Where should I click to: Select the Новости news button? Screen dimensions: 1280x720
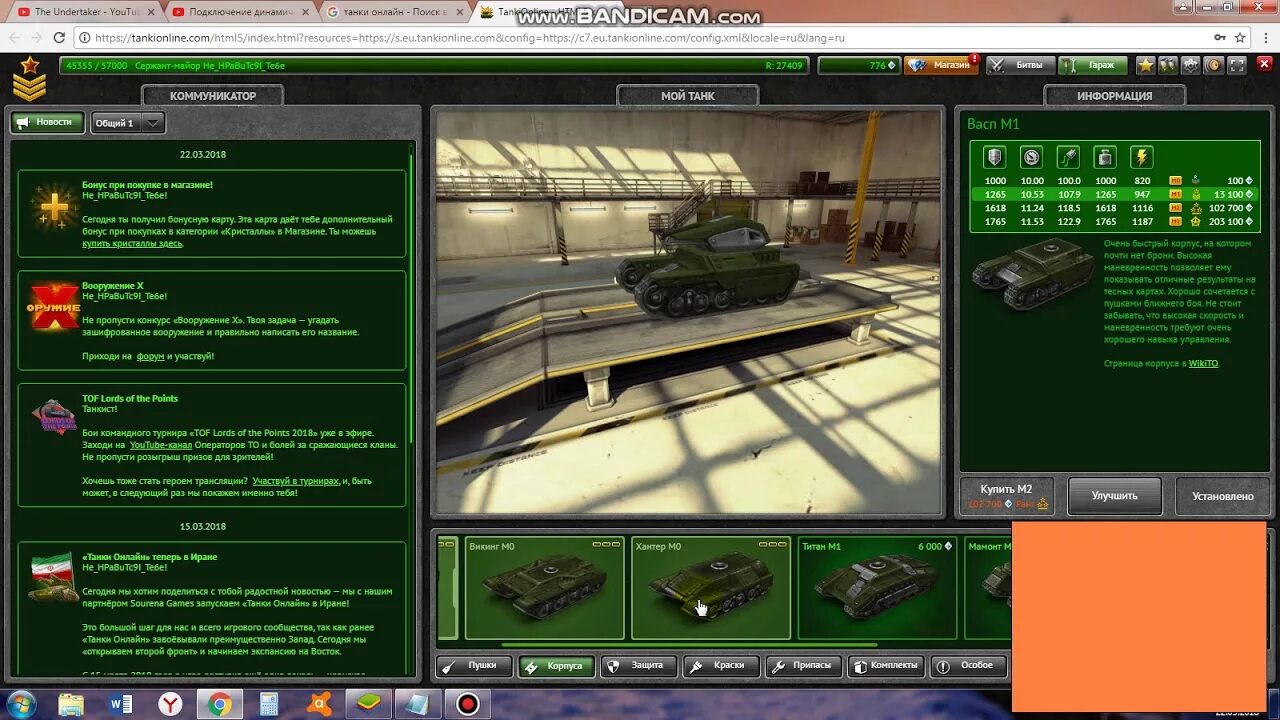pos(48,122)
